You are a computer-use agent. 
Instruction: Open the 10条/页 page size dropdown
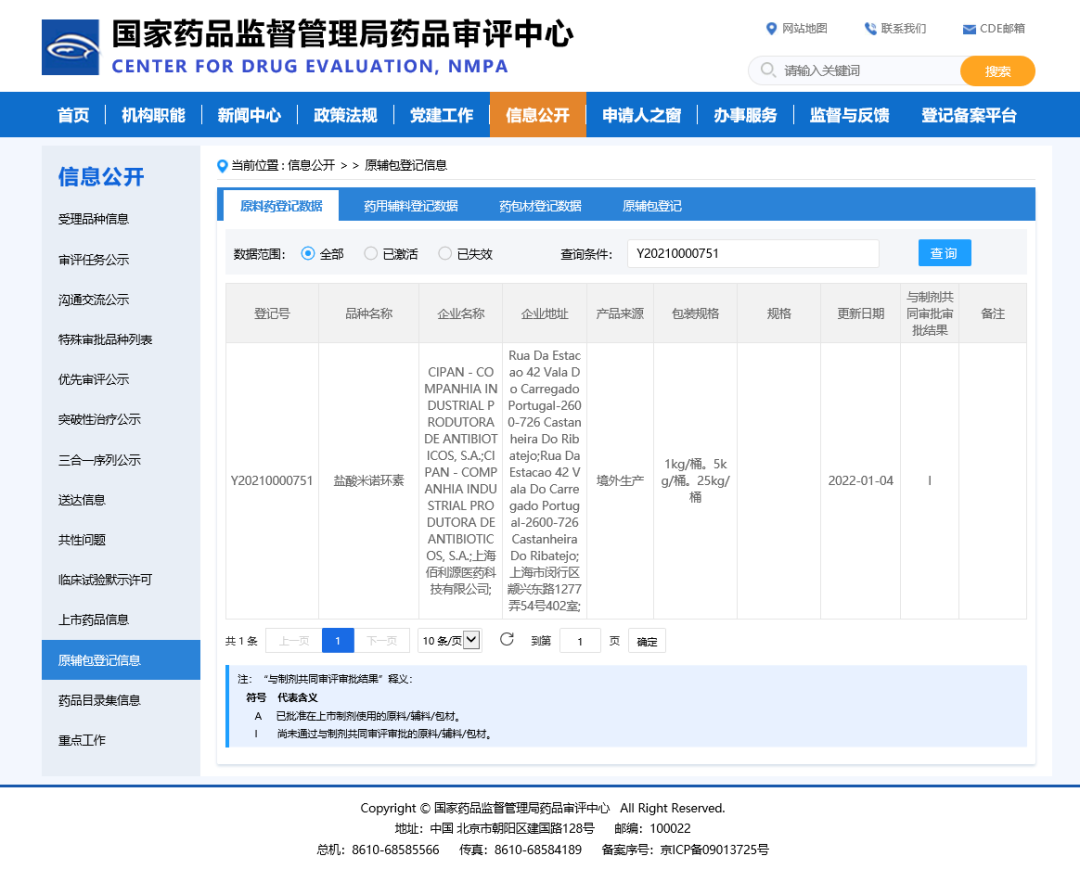(450, 640)
